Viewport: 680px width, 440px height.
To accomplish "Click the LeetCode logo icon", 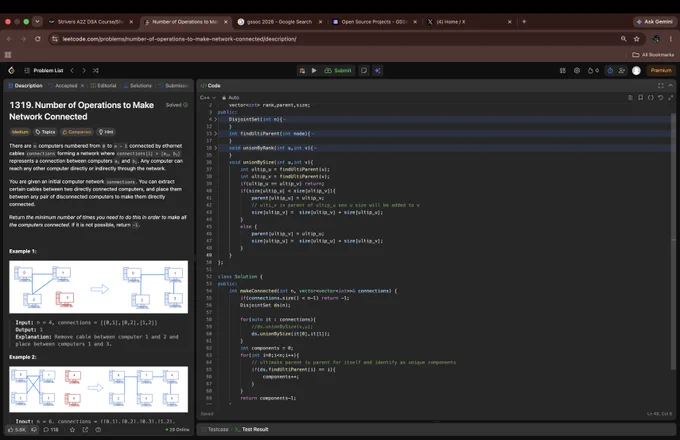I will click(11, 70).
